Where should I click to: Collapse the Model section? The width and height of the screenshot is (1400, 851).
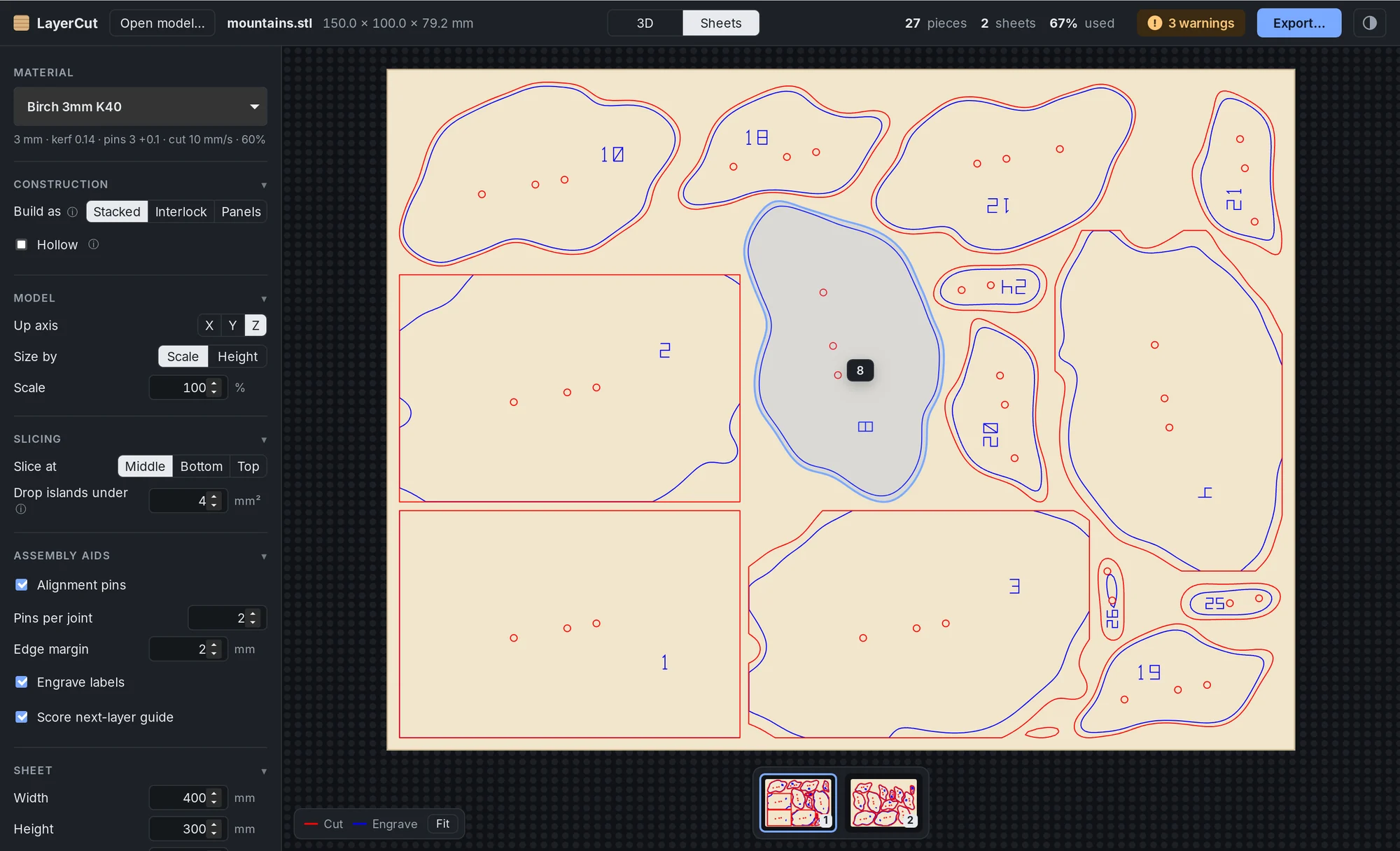click(x=264, y=299)
